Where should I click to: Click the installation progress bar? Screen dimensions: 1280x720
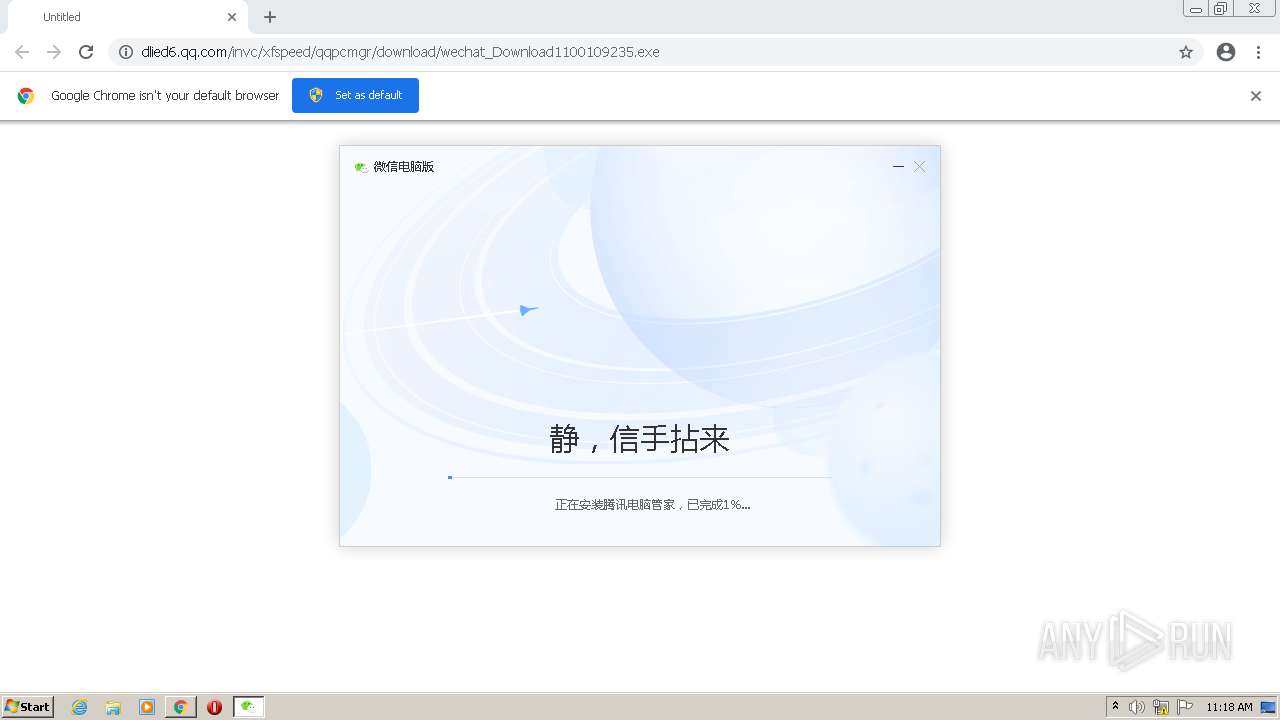(x=640, y=478)
